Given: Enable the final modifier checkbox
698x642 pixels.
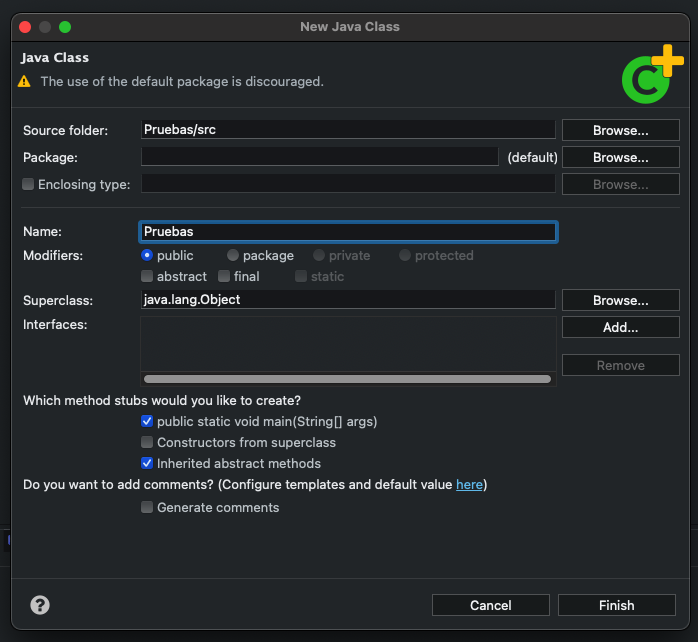Looking at the screenshot, I should click(x=224, y=276).
